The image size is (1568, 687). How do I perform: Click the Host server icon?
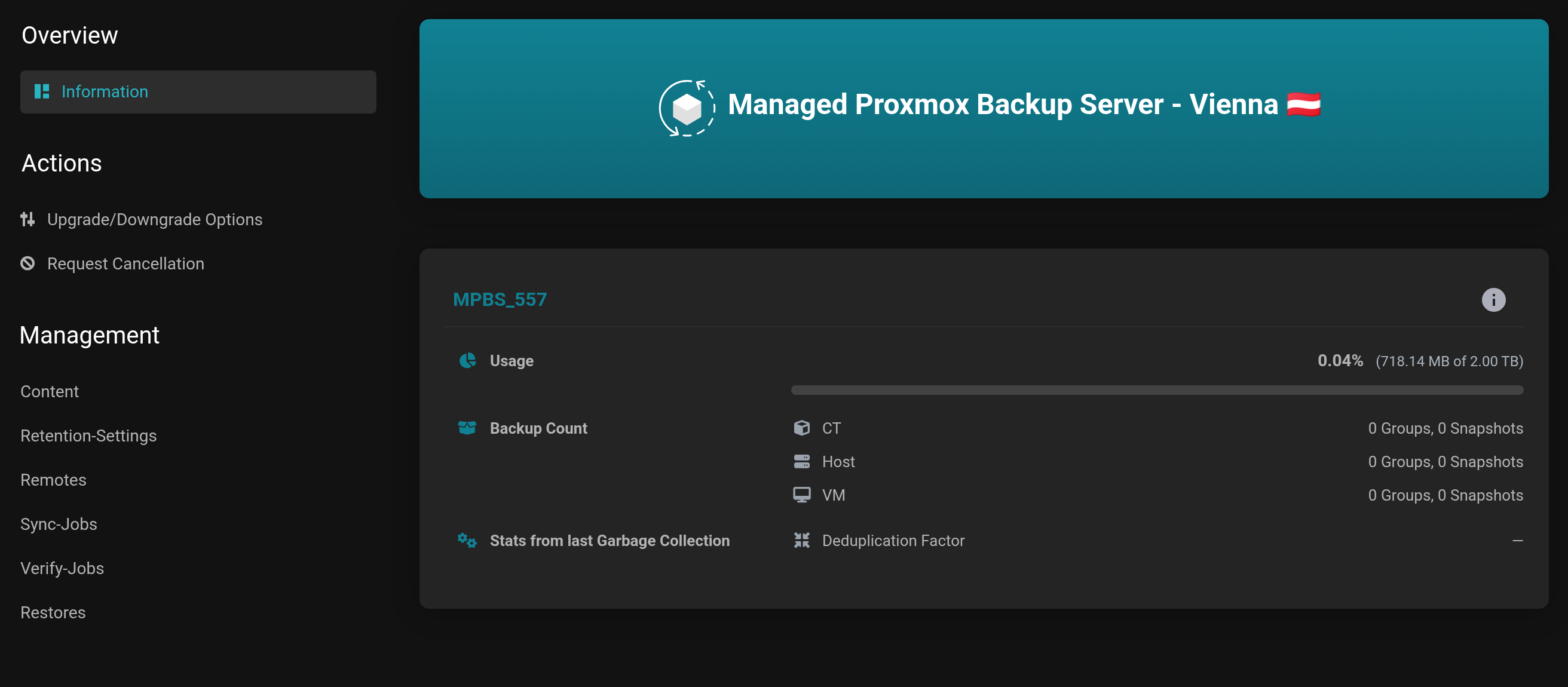pyautogui.click(x=802, y=462)
